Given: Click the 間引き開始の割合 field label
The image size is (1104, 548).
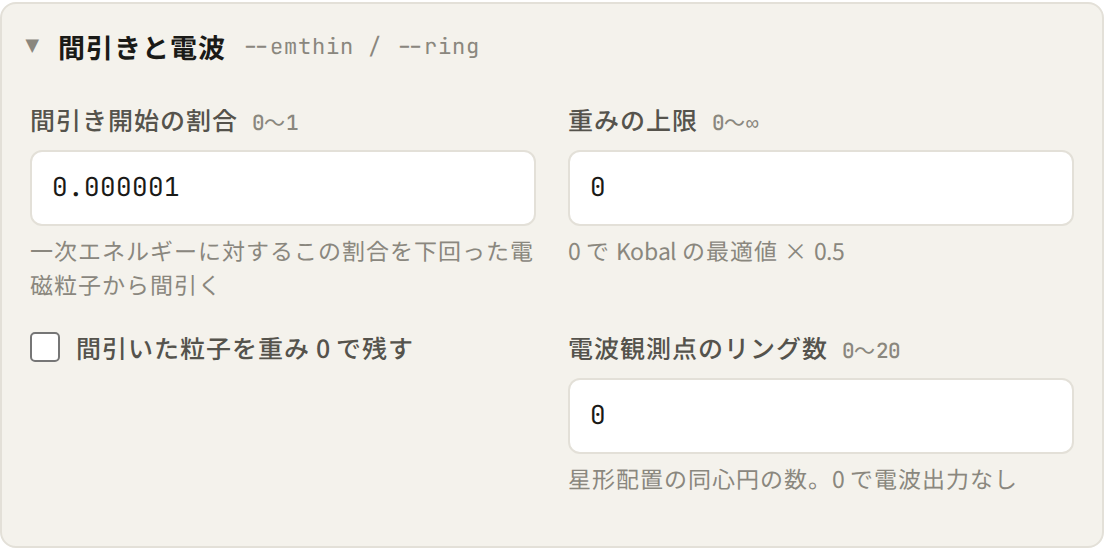Looking at the screenshot, I should pos(133,121).
